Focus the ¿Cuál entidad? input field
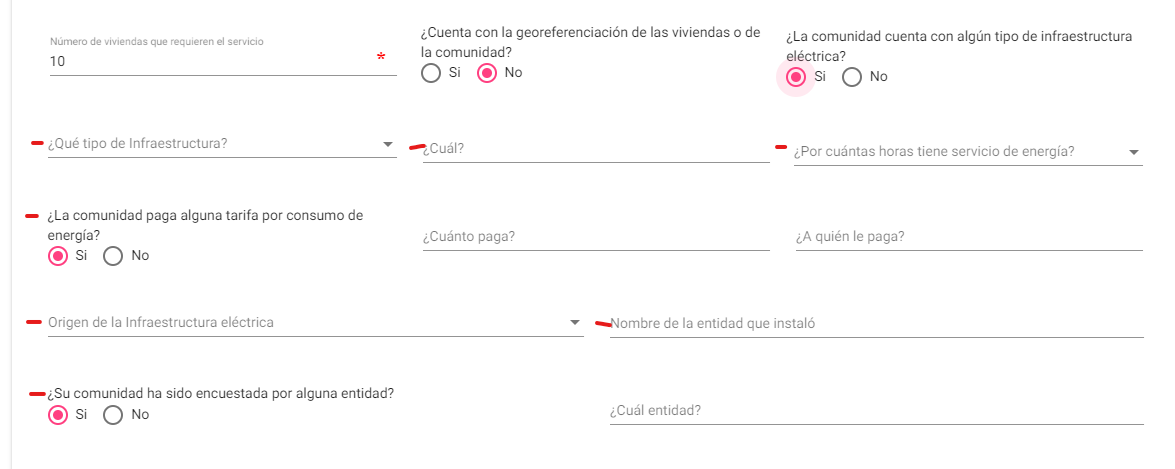Viewport: 1175px width, 469px height. click(875, 411)
